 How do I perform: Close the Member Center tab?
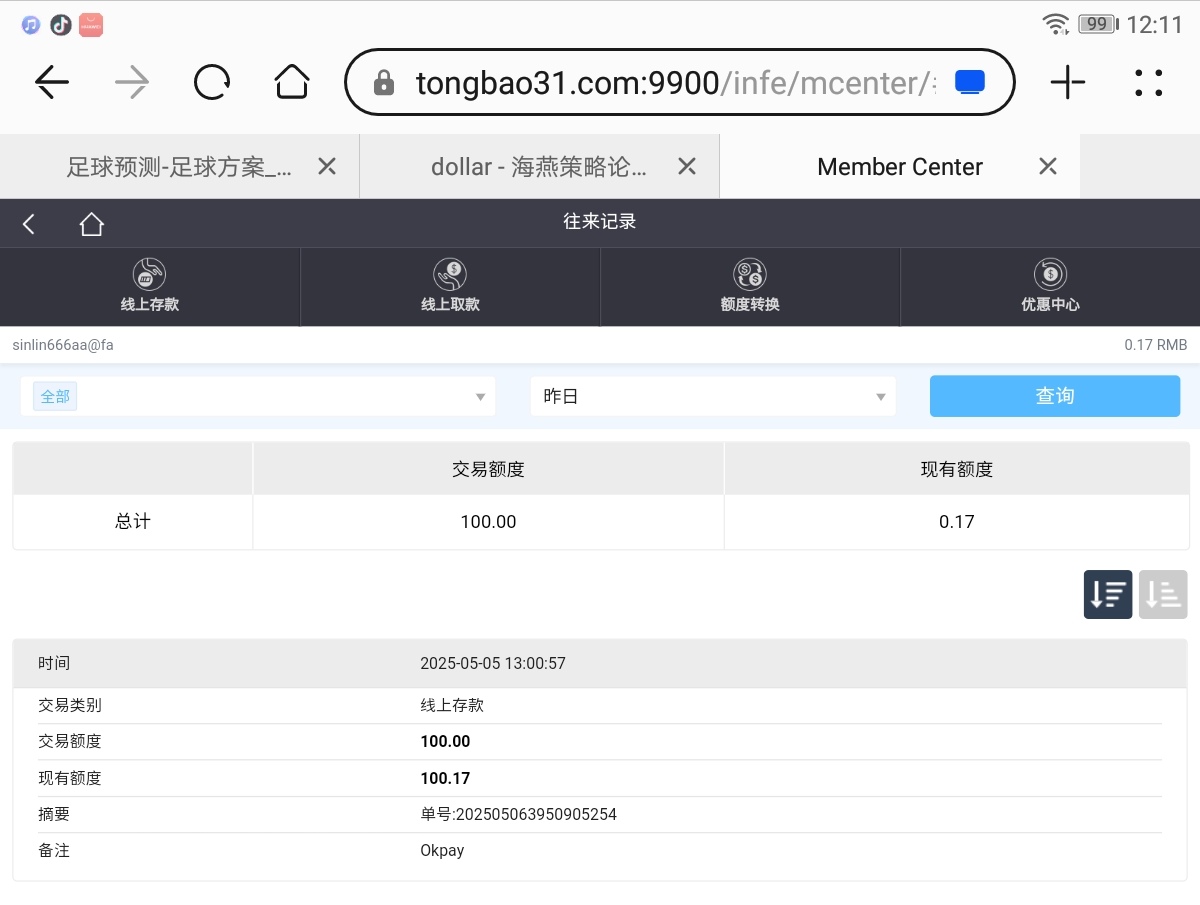point(1047,167)
